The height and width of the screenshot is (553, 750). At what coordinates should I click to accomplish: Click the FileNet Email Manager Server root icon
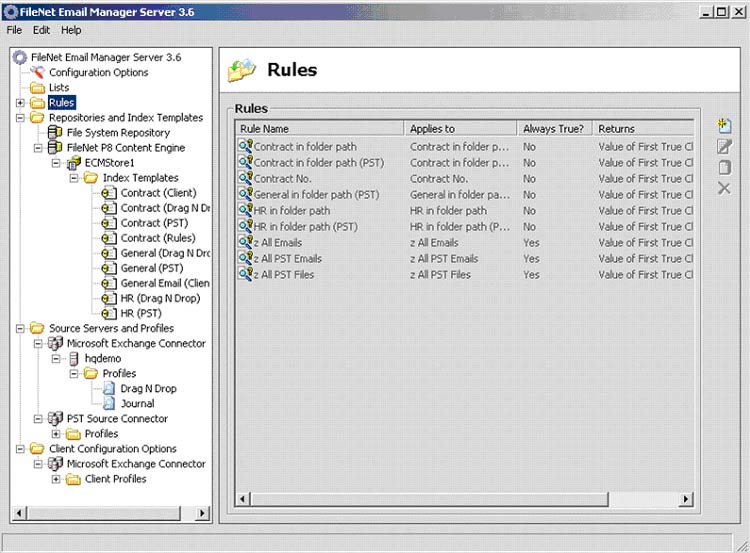pos(20,57)
